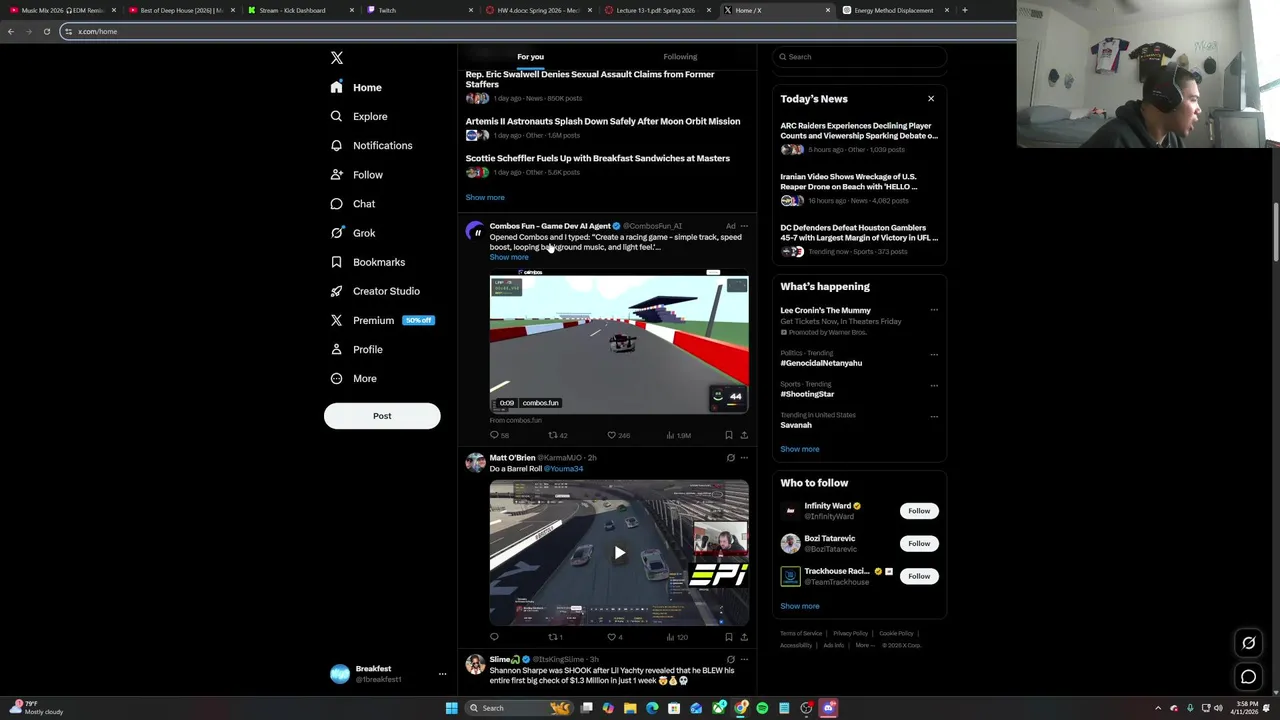The height and width of the screenshot is (720, 1280).
Task: Share Matt O'Brien's post
Action: (x=744, y=637)
